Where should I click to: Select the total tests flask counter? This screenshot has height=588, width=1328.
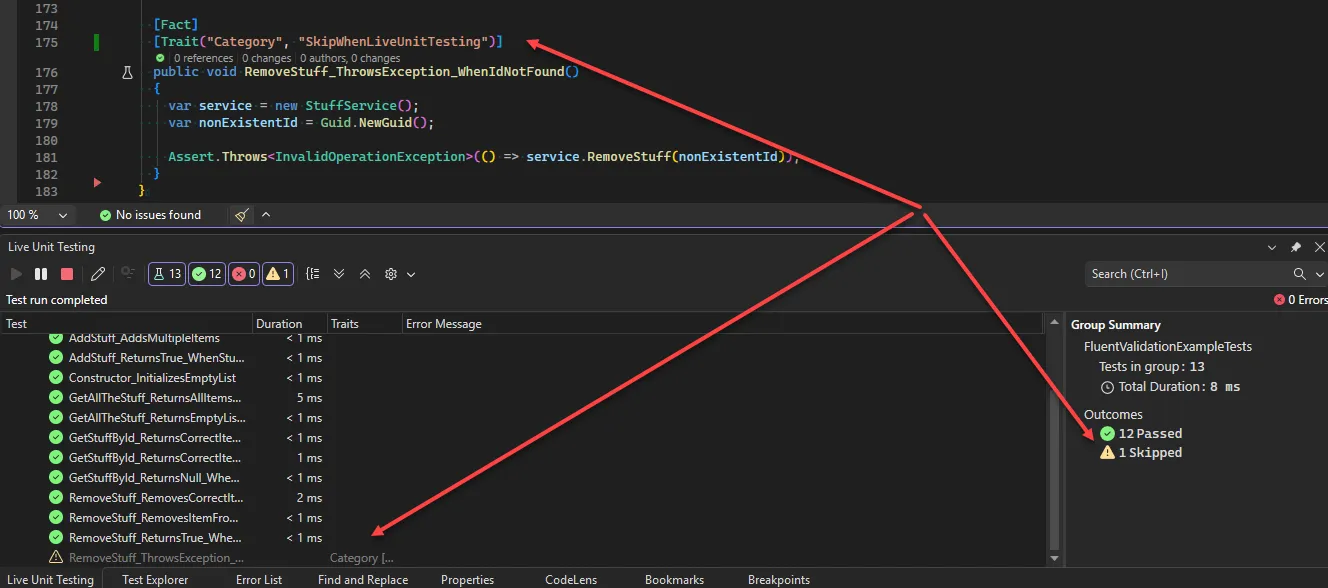coord(166,273)
